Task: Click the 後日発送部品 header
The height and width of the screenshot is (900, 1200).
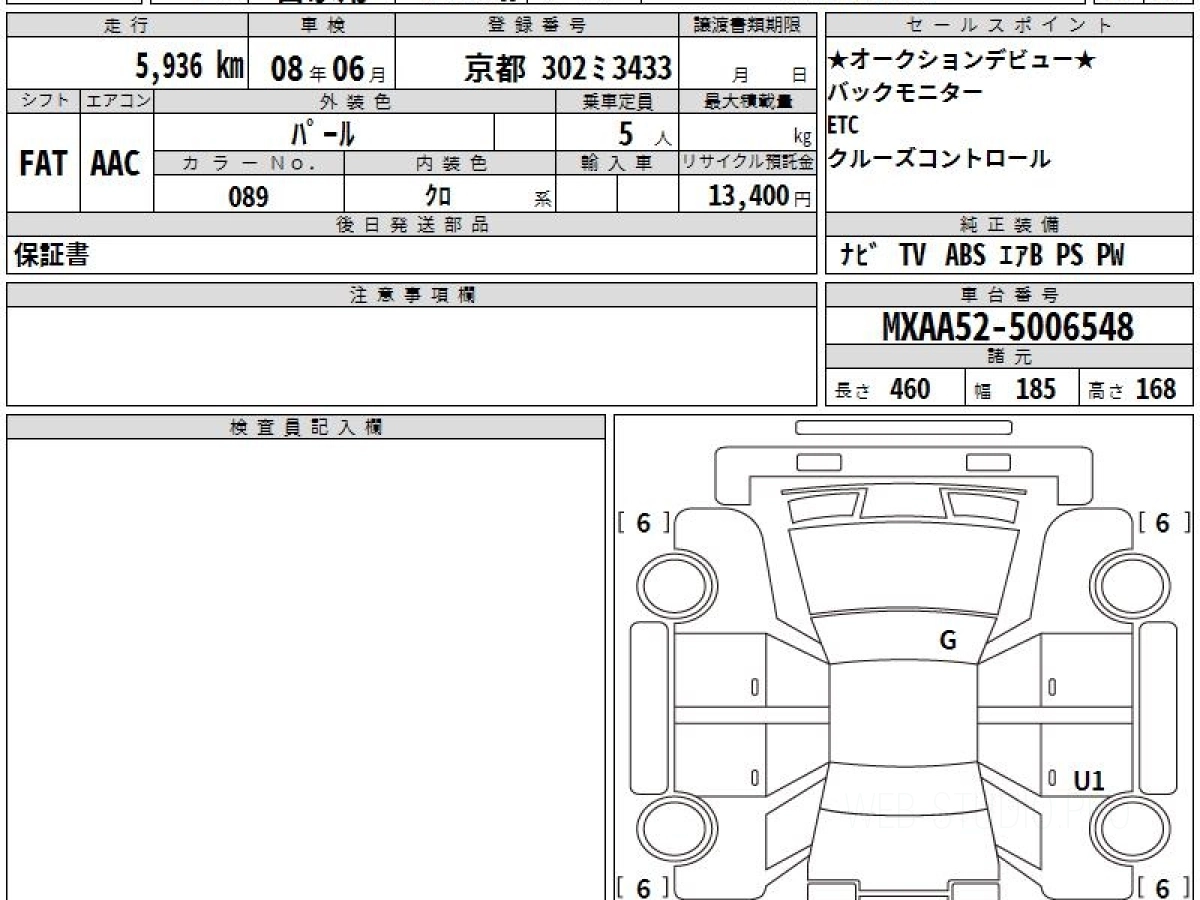Action: [412, 225]
